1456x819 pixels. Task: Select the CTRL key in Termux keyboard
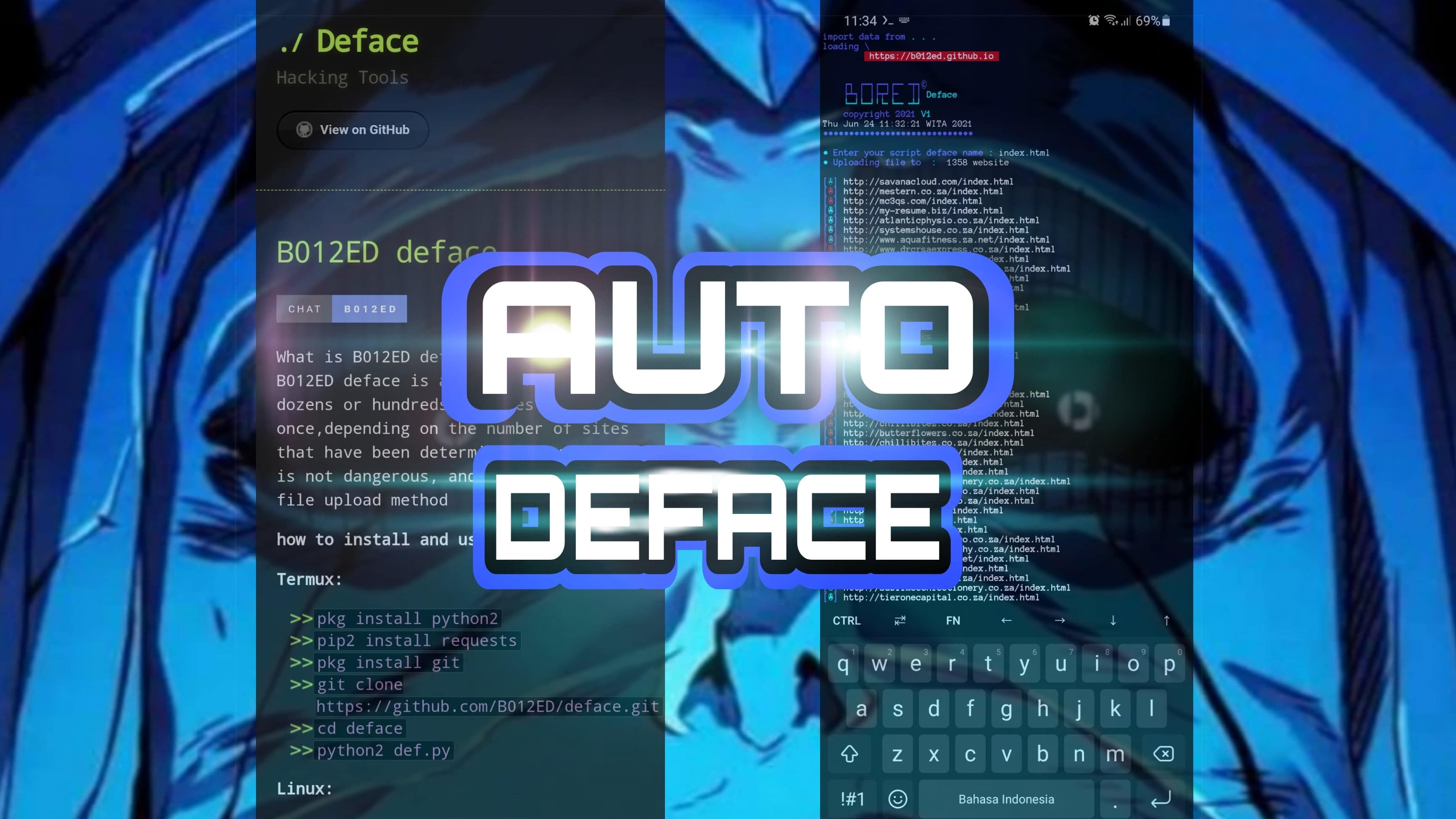click(847, 620)
